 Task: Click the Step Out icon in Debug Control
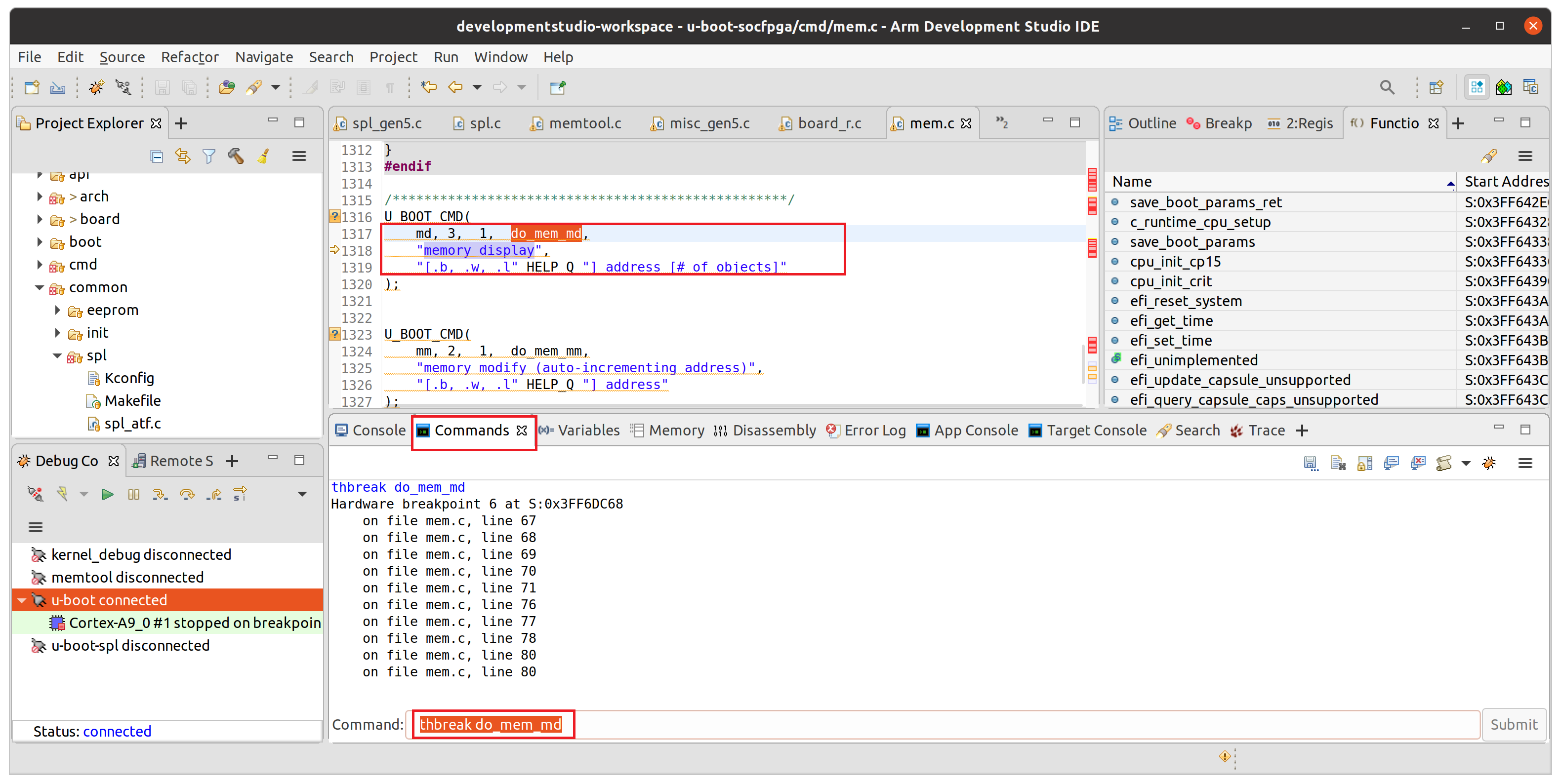click(x=213, y=494)
